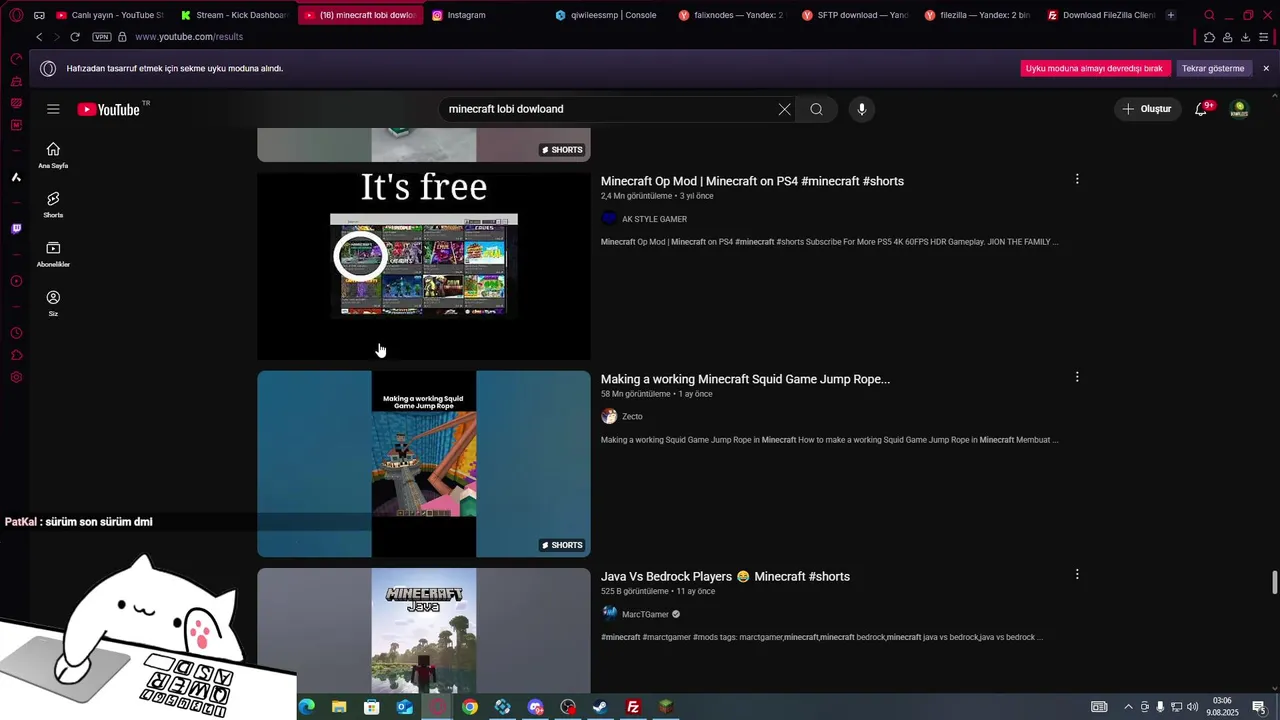Open settings gear in Opera sidebar
This screenshot has height=720, width=1280.
click(16, 377)
